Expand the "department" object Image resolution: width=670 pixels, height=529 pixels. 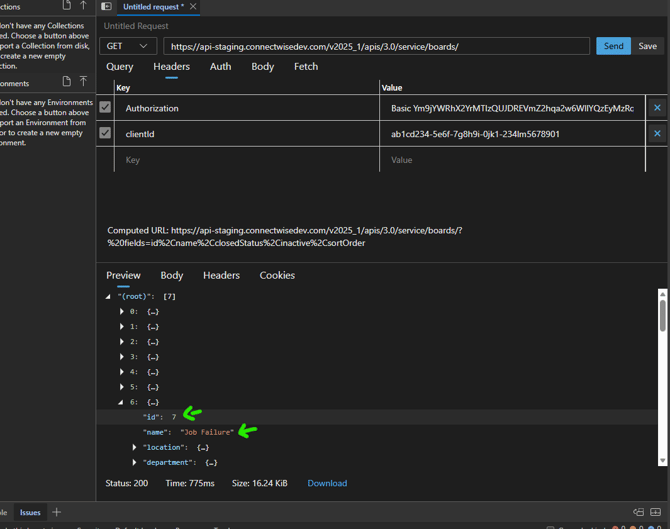(x=134, y=462)
